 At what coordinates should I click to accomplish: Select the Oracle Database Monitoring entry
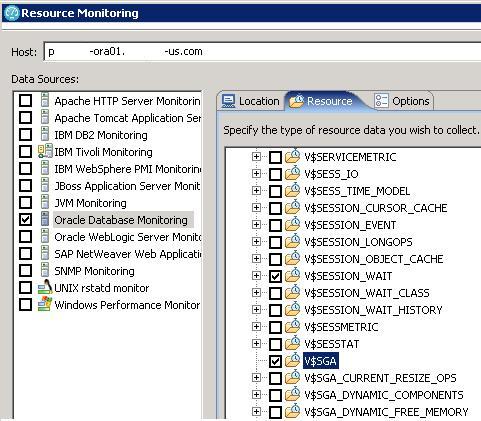pos(121,220)
